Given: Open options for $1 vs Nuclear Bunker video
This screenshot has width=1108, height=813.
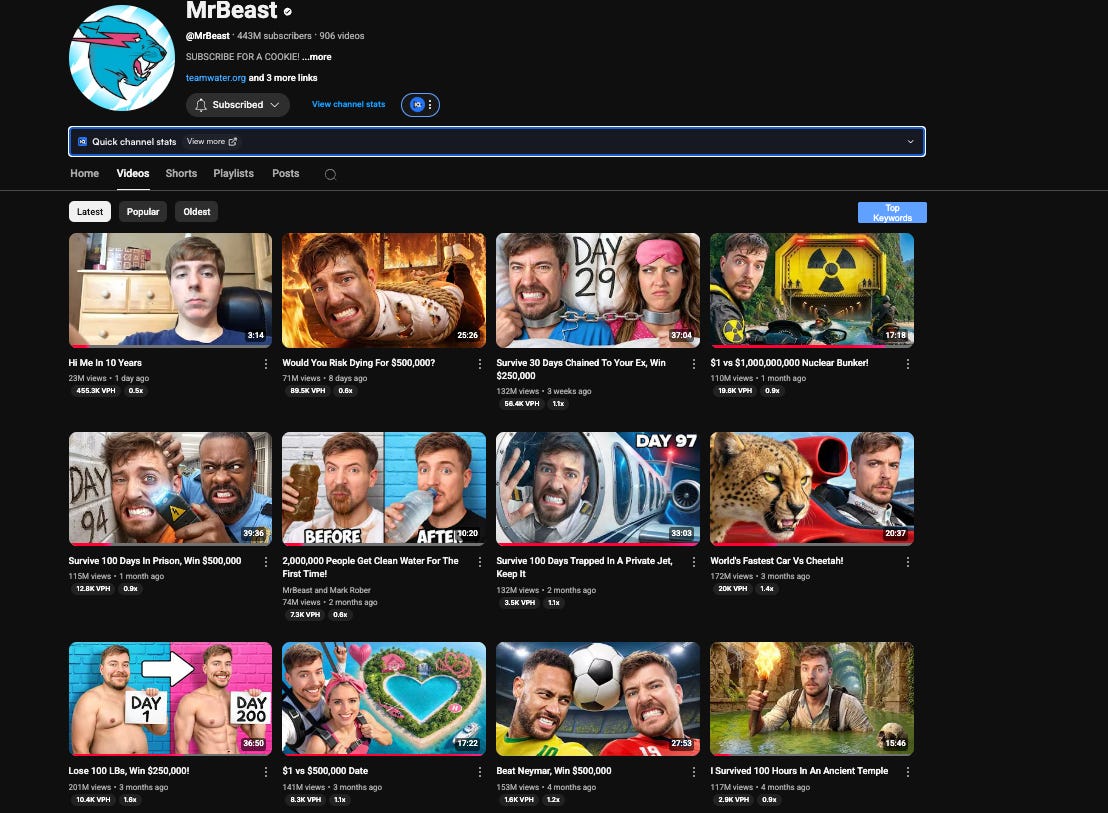Looking at the screenshot, I should pos(908,364).
